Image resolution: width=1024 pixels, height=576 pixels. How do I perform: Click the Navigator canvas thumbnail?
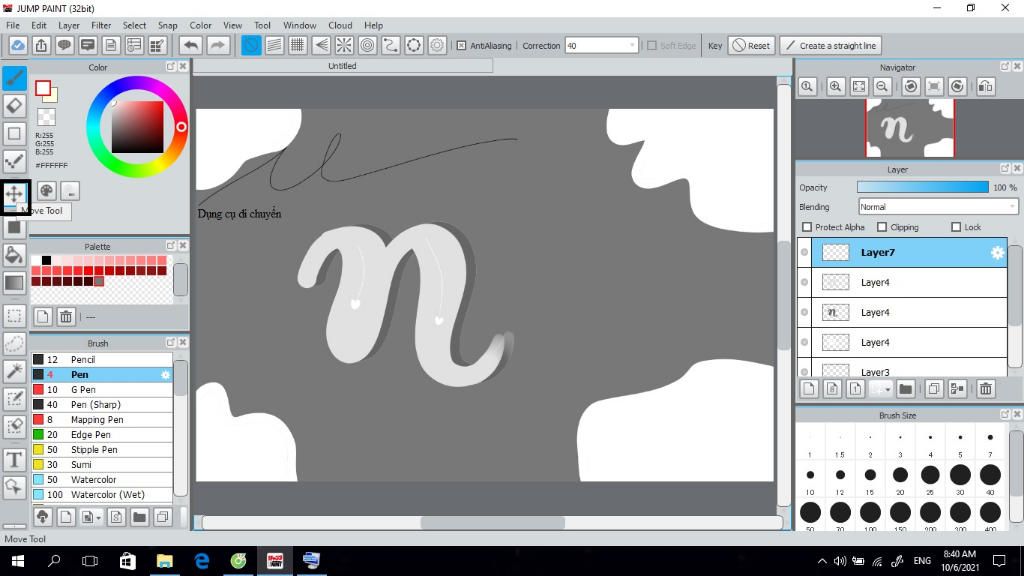(x=910, y=128)
